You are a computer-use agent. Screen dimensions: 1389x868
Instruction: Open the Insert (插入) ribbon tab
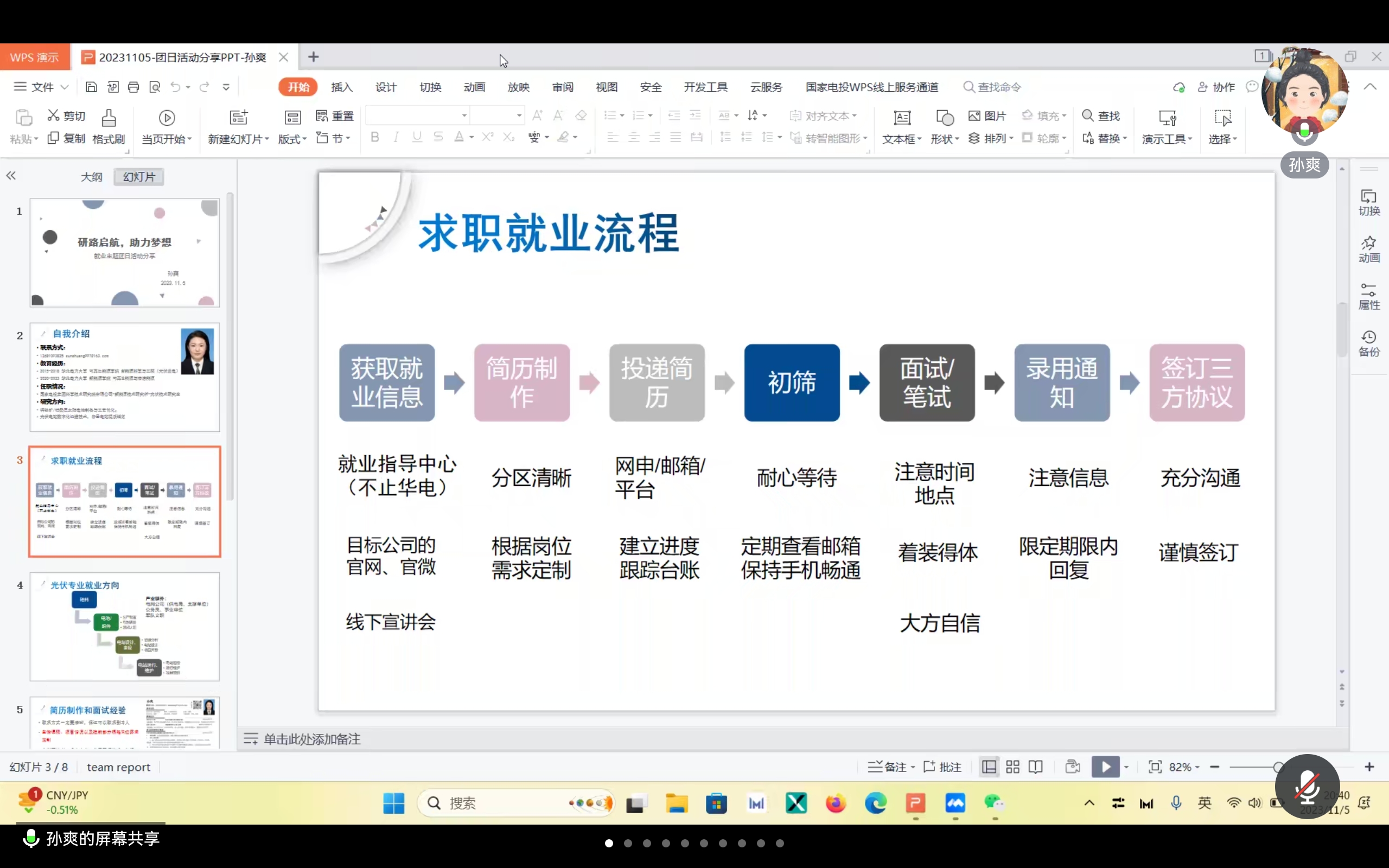click(x=341, y=87)
